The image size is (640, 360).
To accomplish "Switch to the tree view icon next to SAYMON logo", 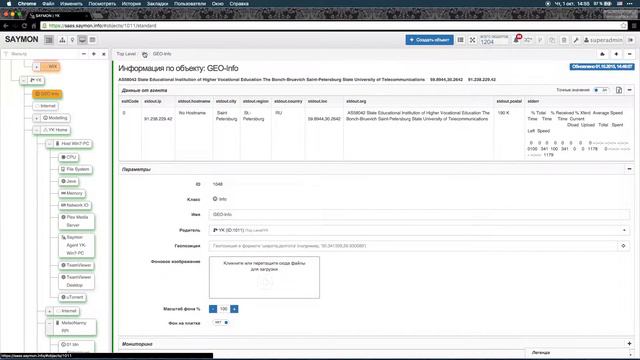I will [49, 40].
